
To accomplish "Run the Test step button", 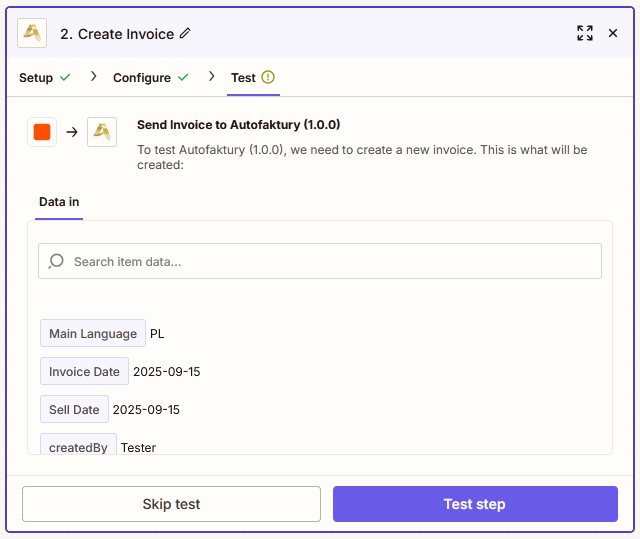I will (x=475, y=504).
